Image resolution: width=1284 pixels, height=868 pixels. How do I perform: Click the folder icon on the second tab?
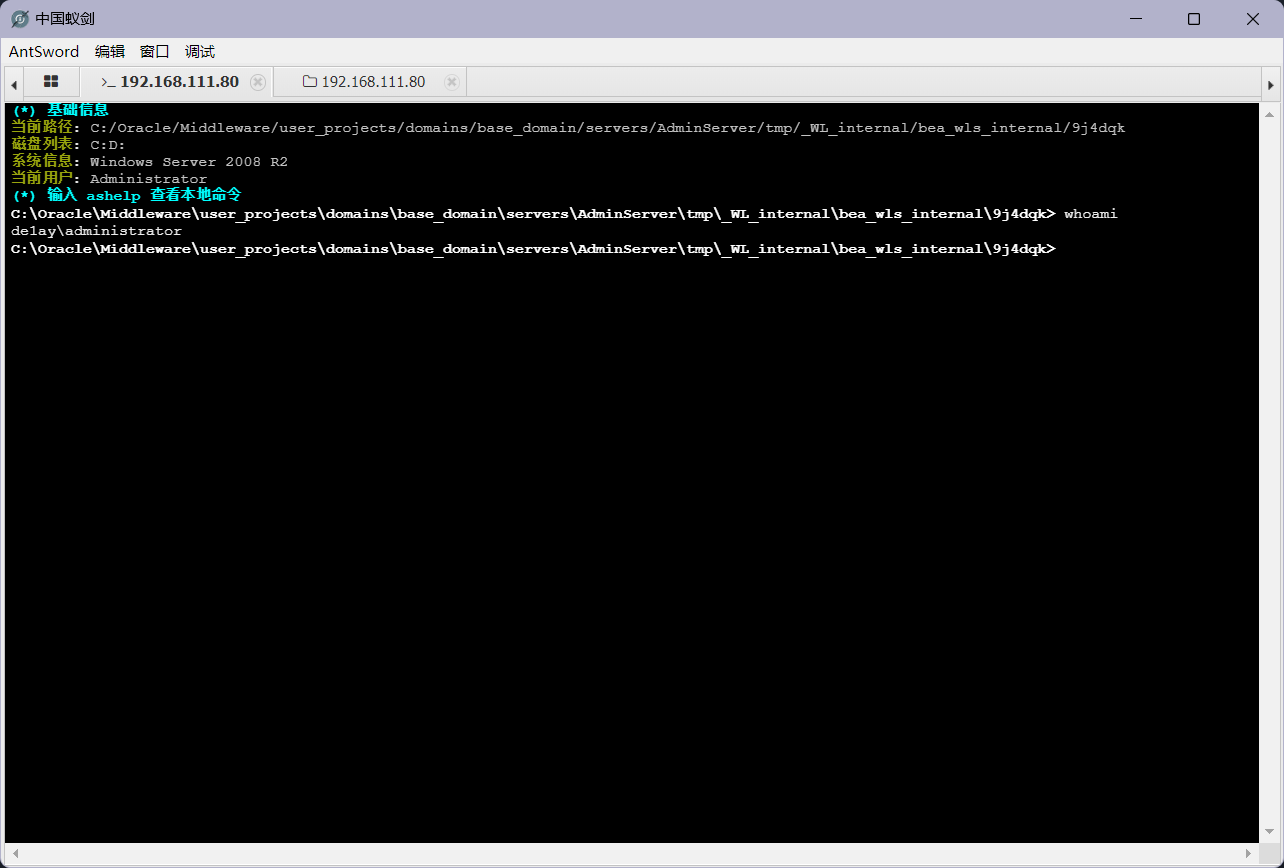(x=310, y=82)
